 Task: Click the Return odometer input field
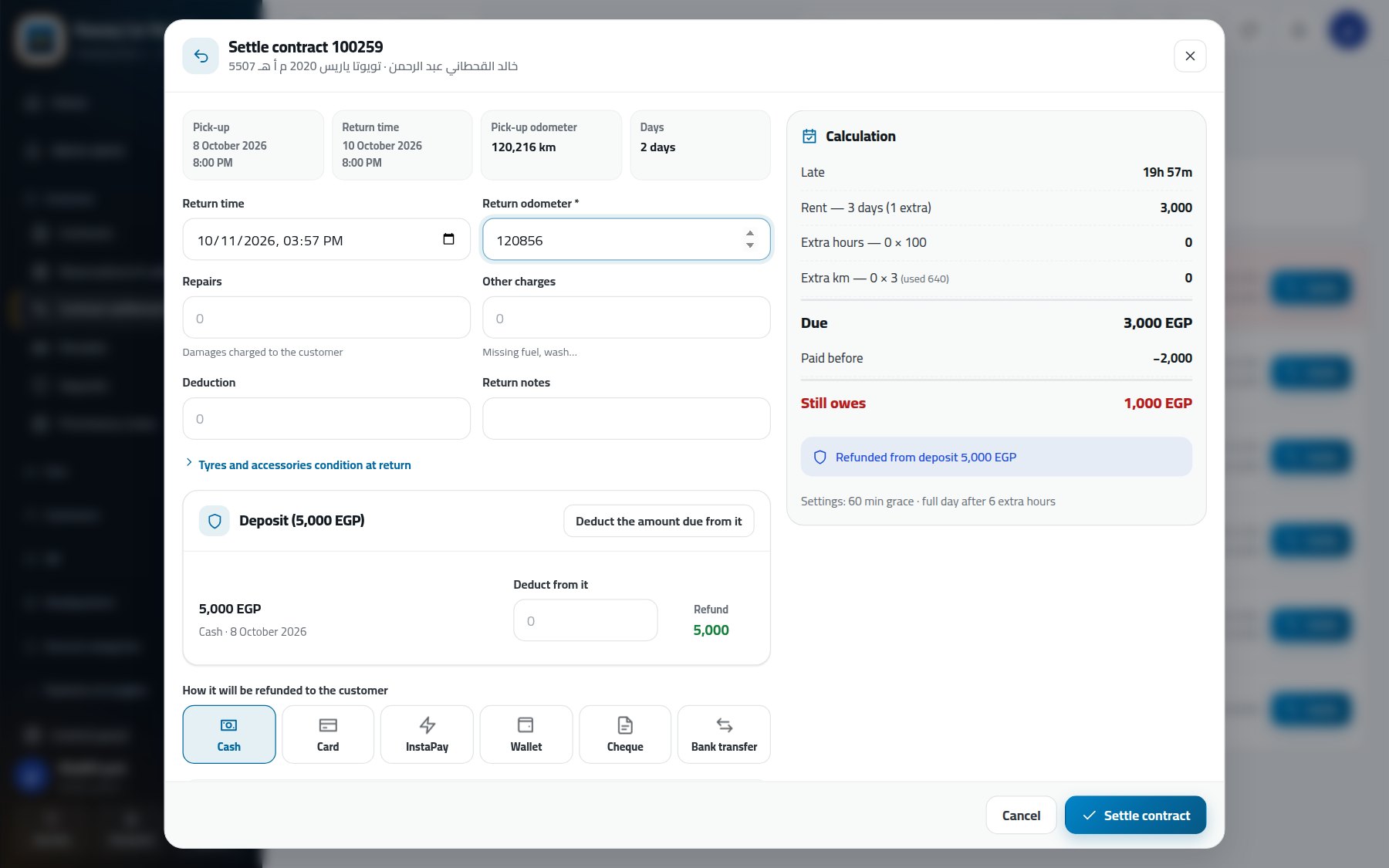(x=626, y=239)
